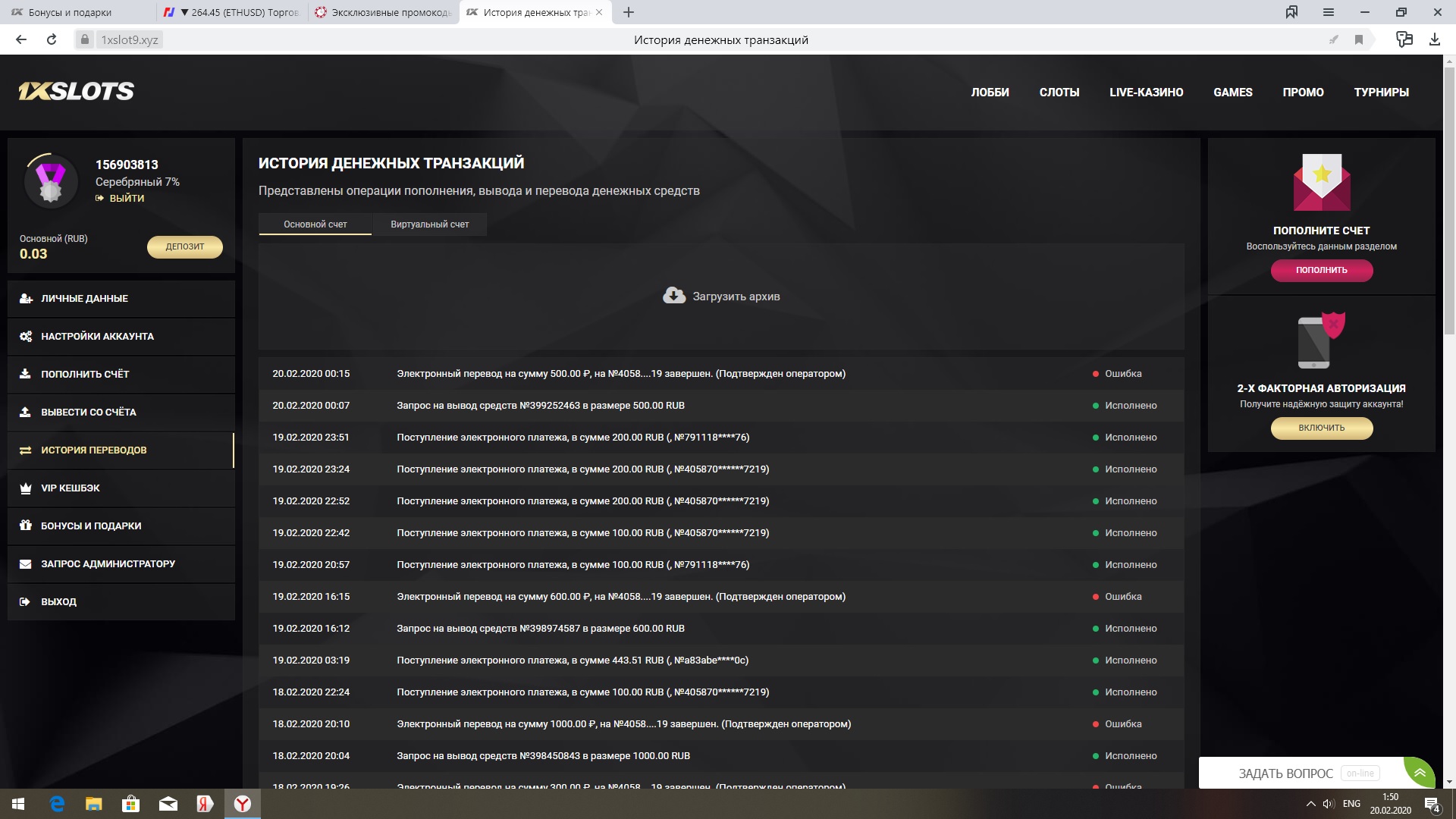Select the Основной счет tab

315,224
